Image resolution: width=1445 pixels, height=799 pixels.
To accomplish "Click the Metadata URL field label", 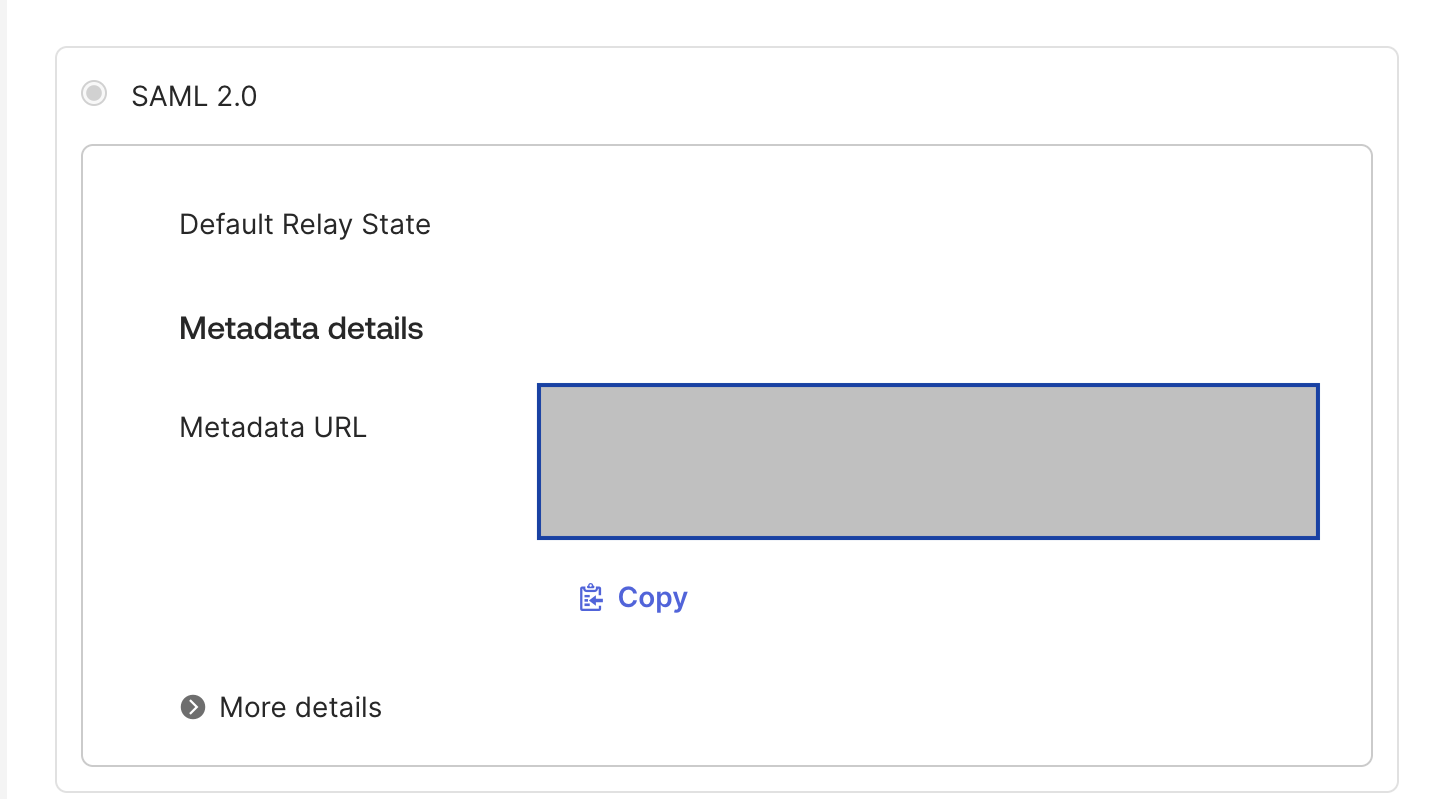I will [x=273, y=428].
